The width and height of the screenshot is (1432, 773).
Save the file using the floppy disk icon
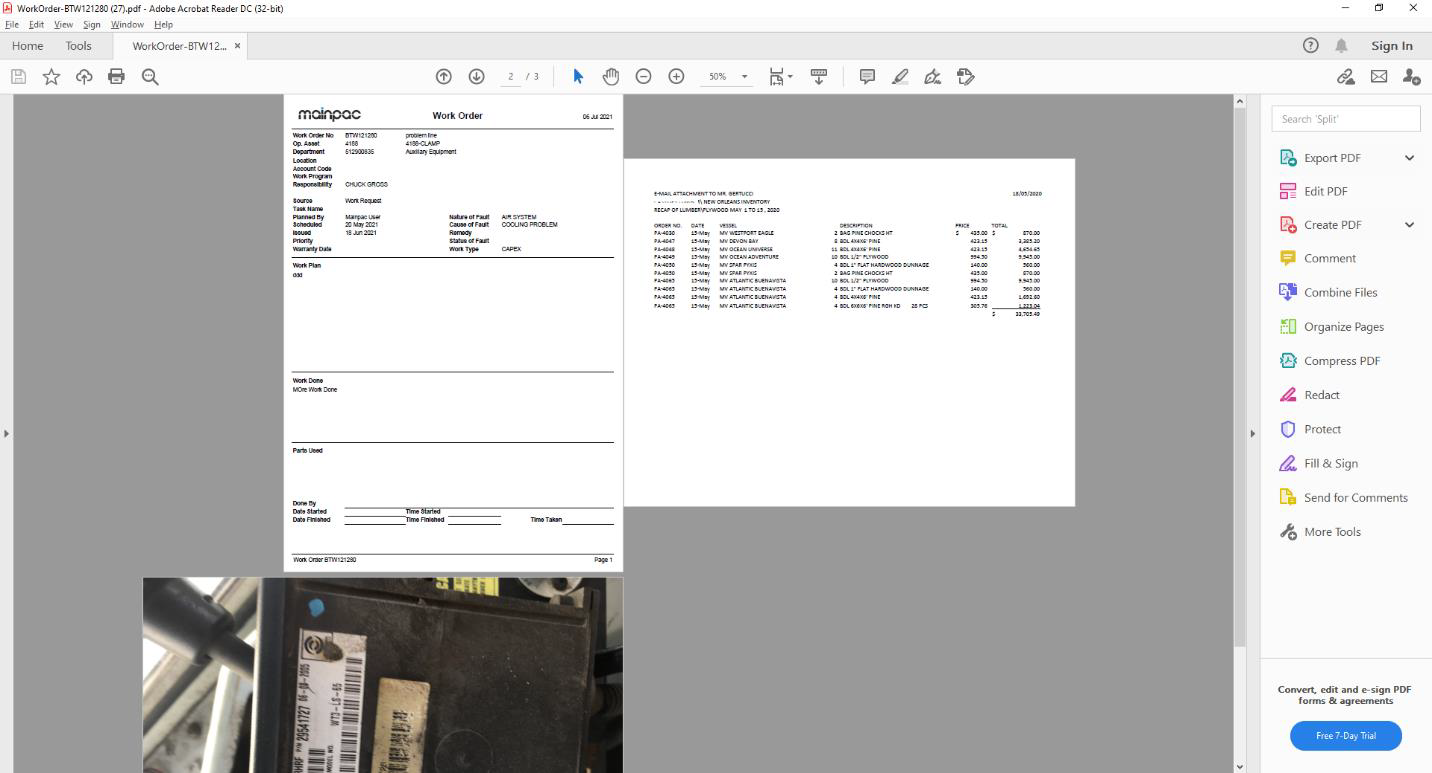[18, 77]
